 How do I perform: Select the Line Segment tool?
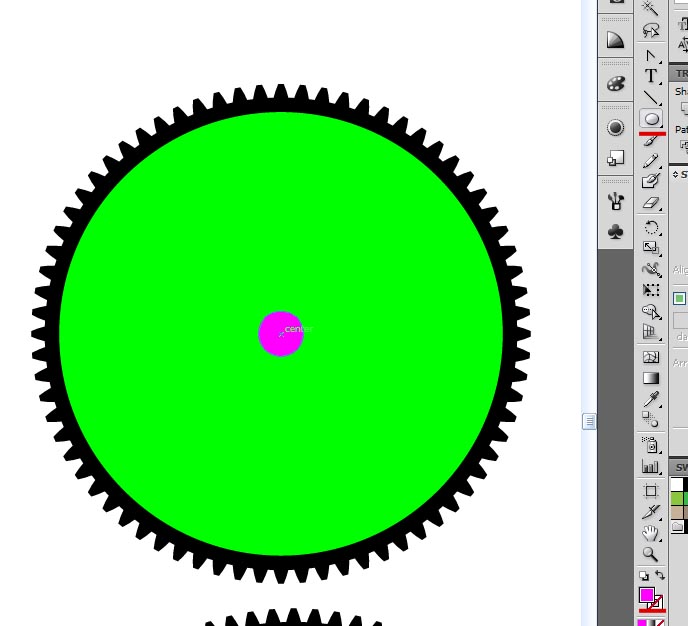pyautogui.click(x=650, y=97)
